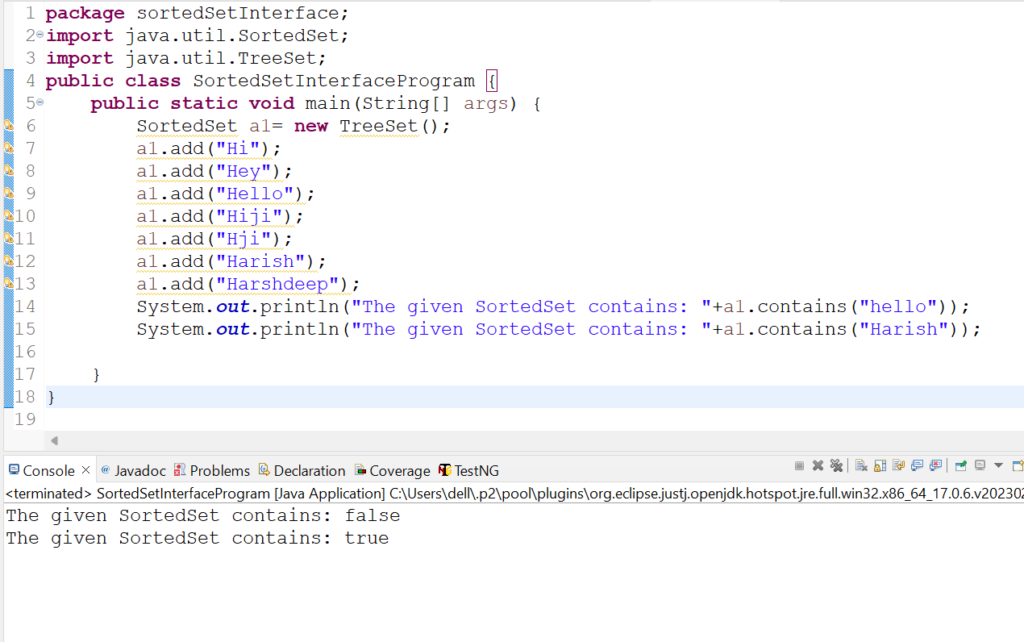Viewport: 1024px width, 642px height.
Task: Click the package name sortedSetInterface on line 1
Action: click(236, 13)
